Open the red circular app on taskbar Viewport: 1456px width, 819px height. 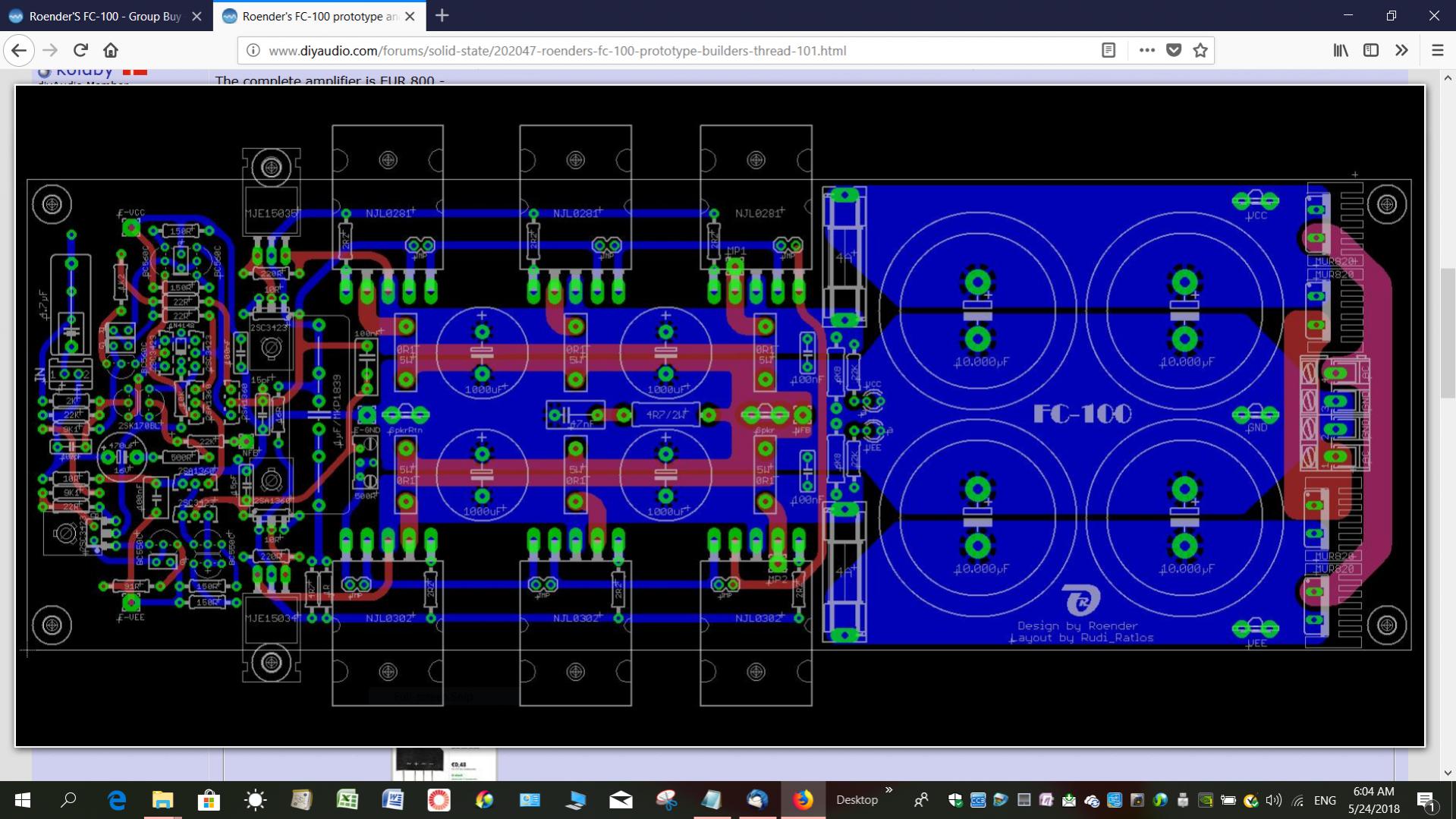pyautogui.click(x=439, y=800)
